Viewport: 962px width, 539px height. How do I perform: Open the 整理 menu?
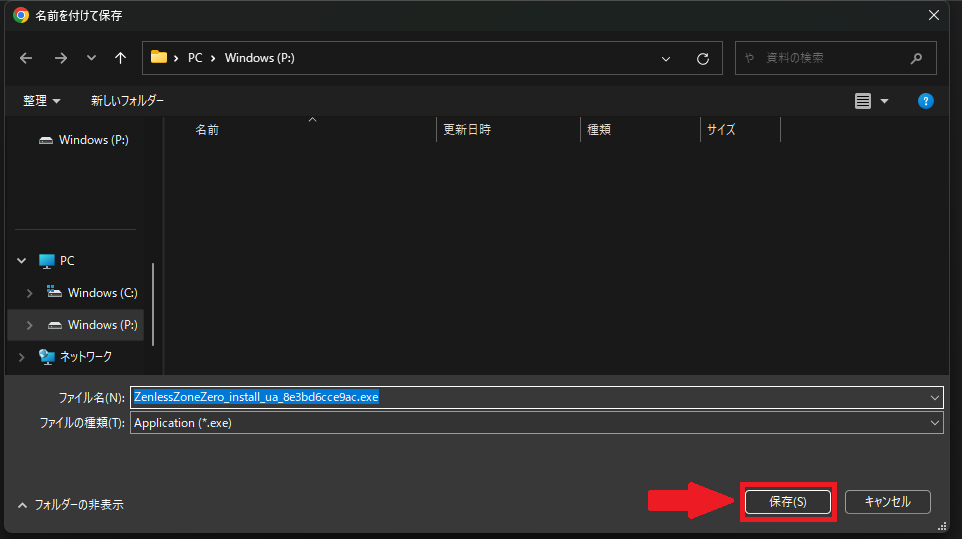[41, 101]
